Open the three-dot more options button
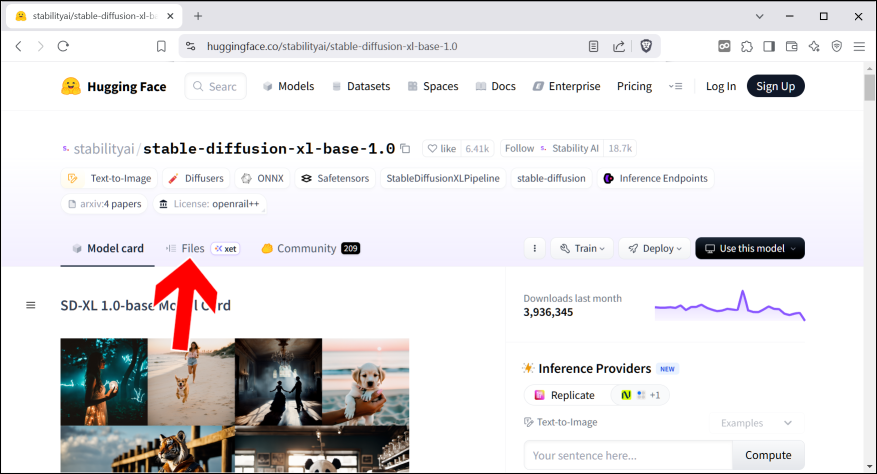The height and width of the screenshot is (474, 877). click(534, 248)
